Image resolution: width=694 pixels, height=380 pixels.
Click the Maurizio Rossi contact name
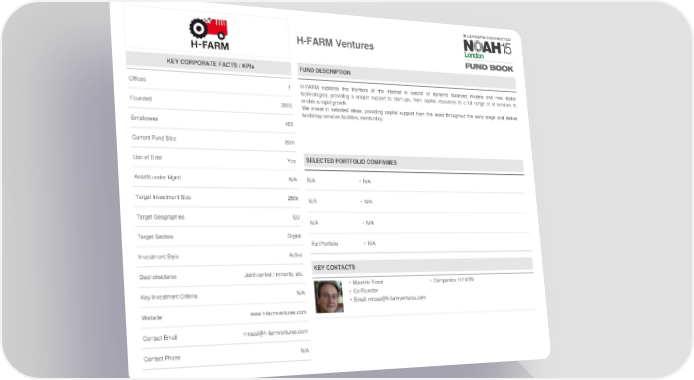click(367, 282)
